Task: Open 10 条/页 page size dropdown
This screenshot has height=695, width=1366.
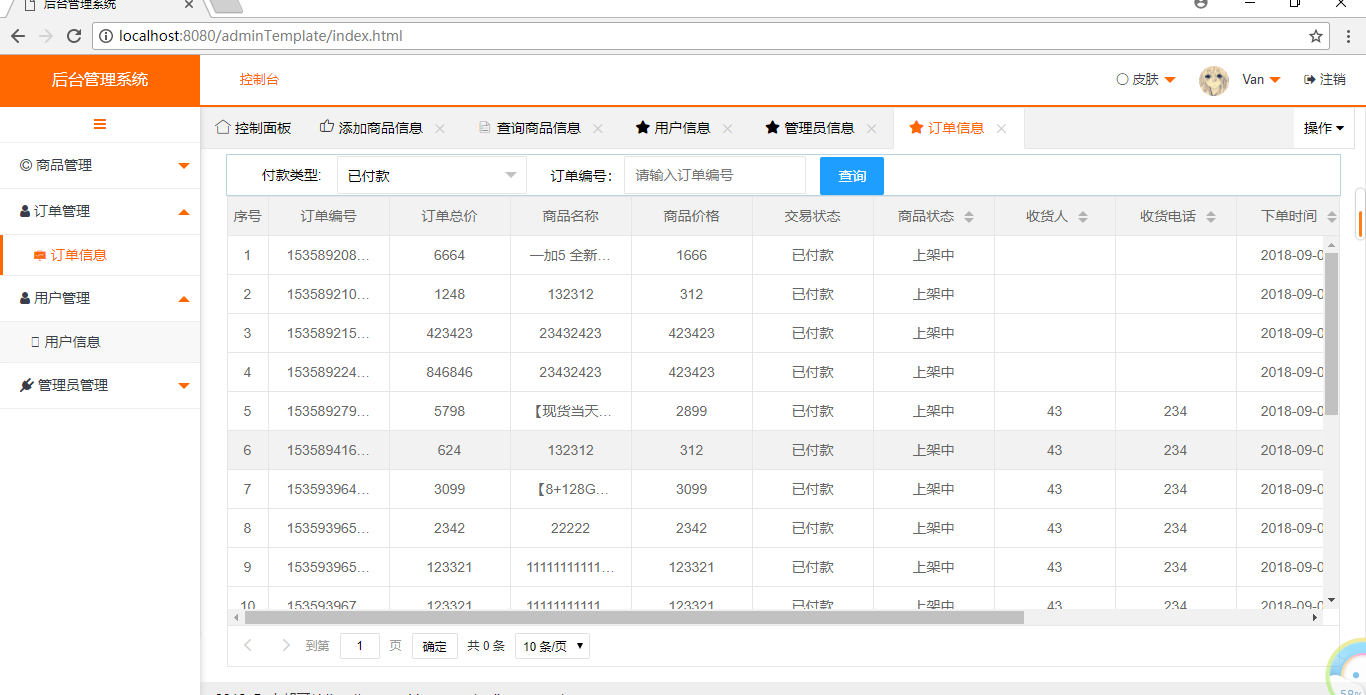Action: point(552,646)
